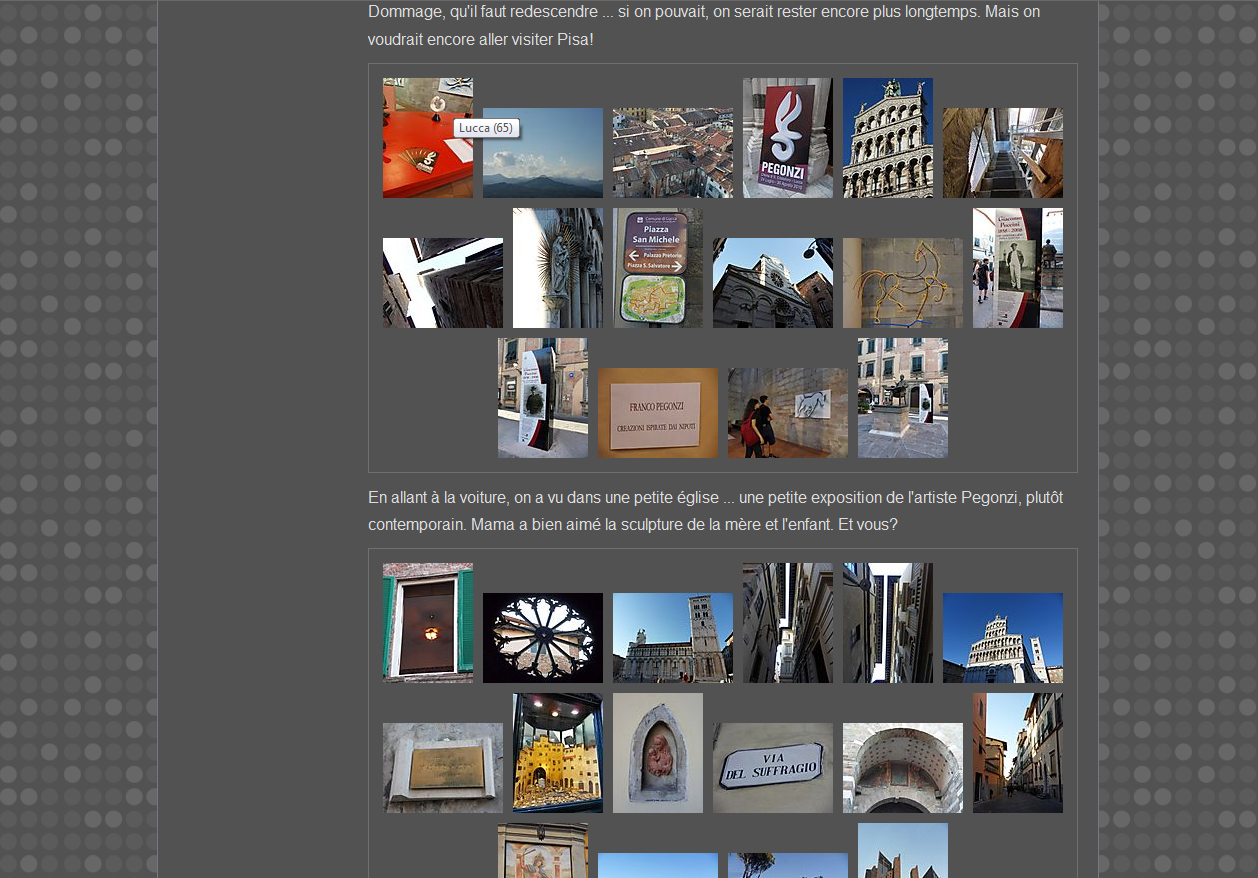Open the window with green shutters photo
Screen dimensions: 1258x878
pyautogui.click(x=427, y=622)
